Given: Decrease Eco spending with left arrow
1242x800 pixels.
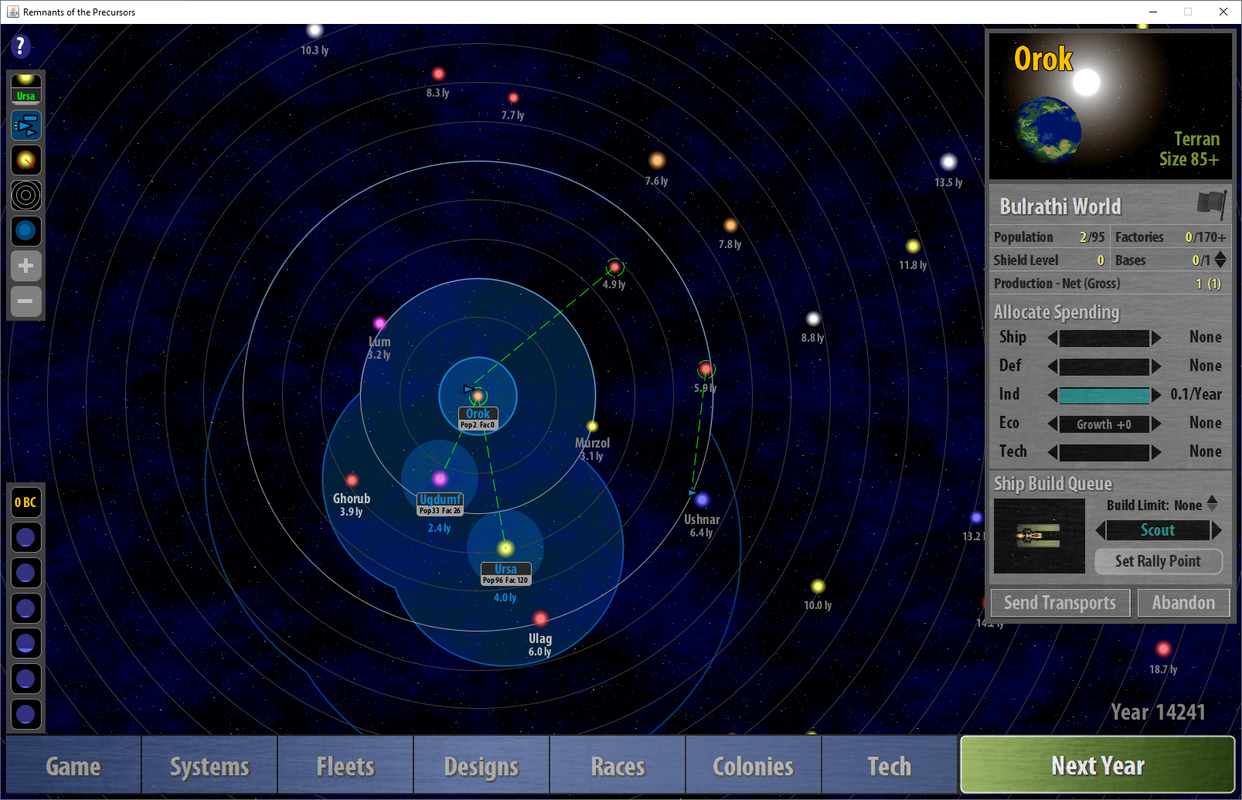Looking at the screenshot, I should pos(1052,424).
